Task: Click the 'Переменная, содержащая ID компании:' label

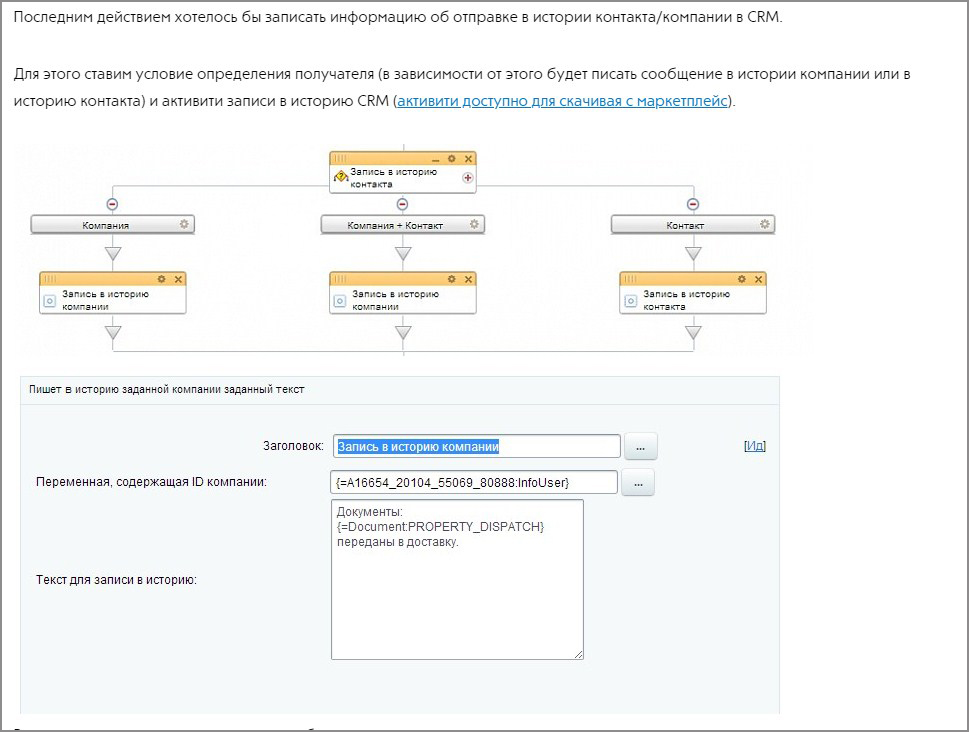Action: click(151, 482)
